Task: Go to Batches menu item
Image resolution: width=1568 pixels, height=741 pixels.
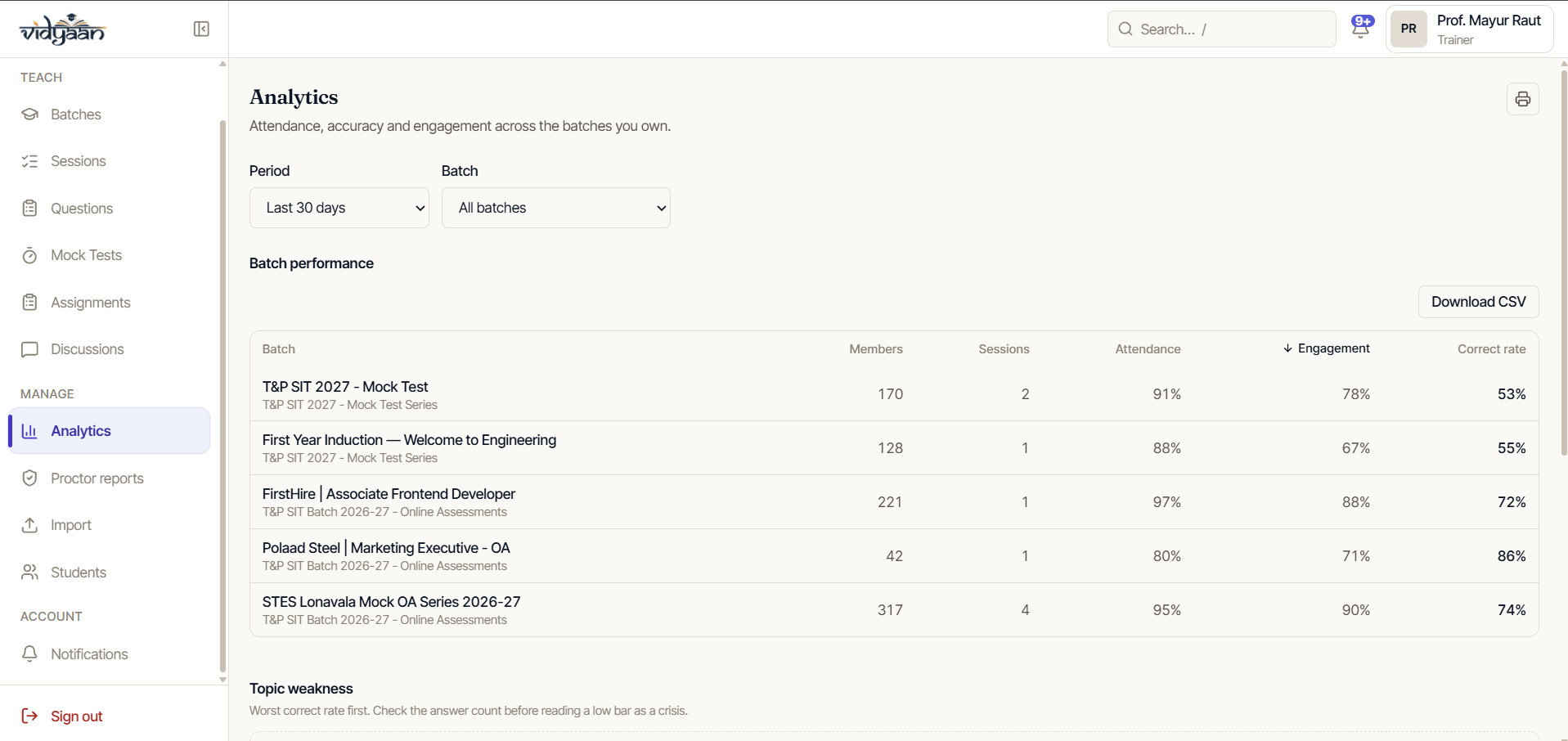Action: tap(109, 115)
